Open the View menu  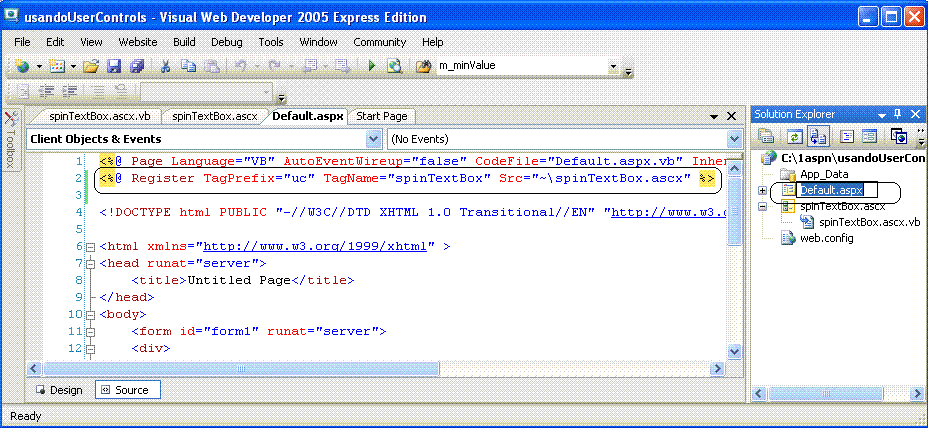91,42
